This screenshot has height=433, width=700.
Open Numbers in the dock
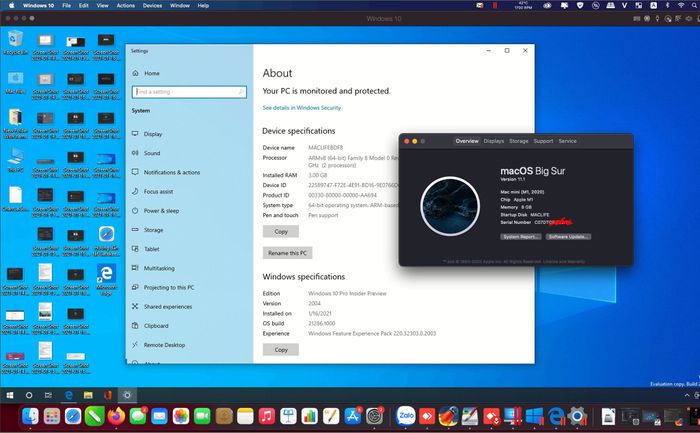click(309, 416)
